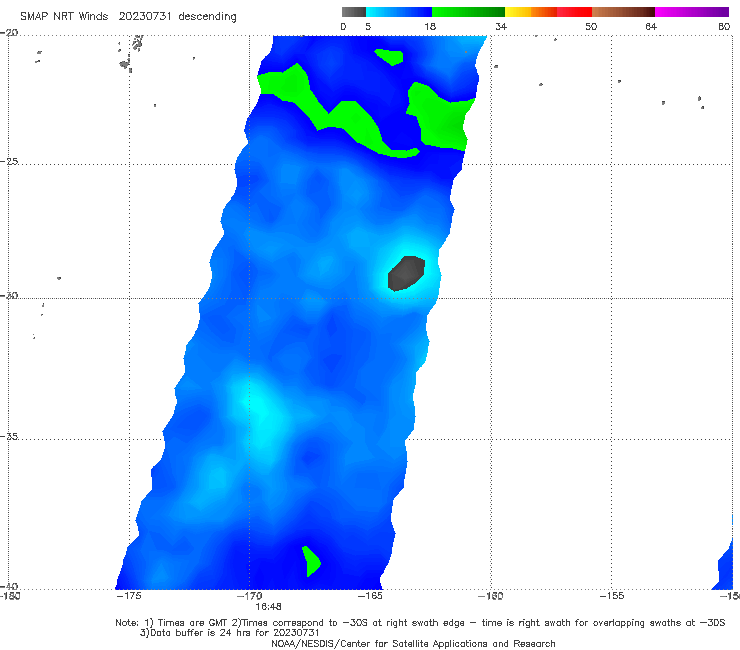Click the red segment of the color bar
The image size is (740, 650).
(574, 12)
